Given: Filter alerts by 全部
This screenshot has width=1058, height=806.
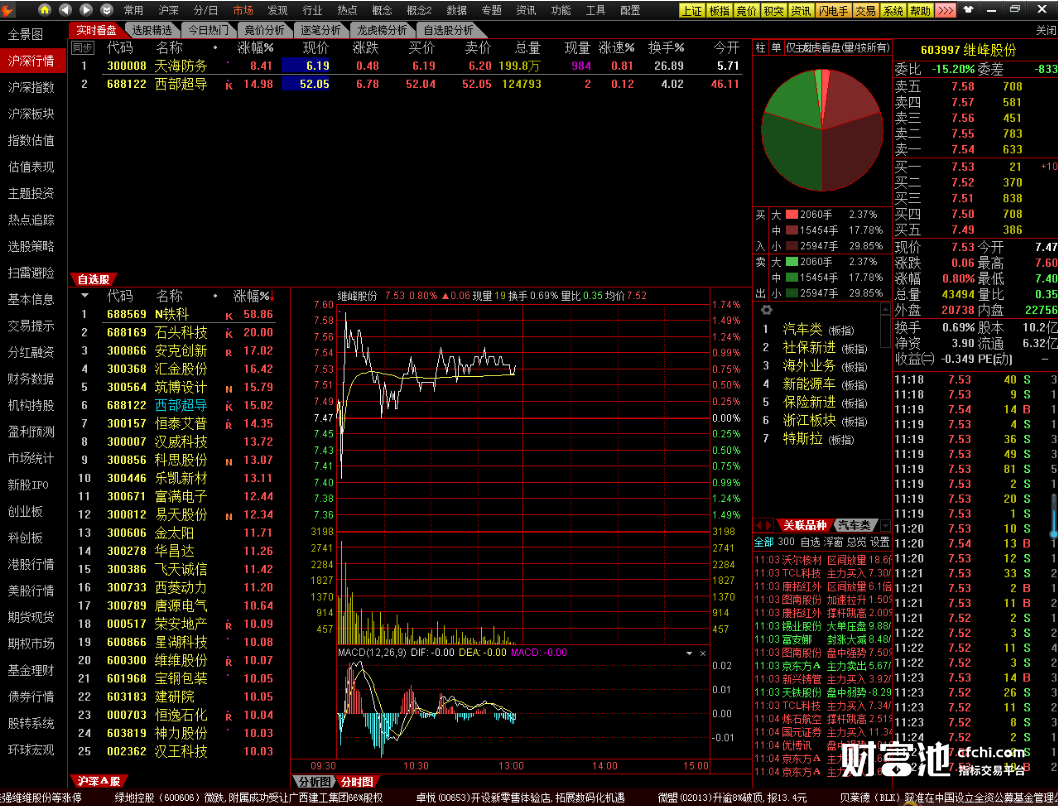Looking at the screenshot, I should pos(764,542).
